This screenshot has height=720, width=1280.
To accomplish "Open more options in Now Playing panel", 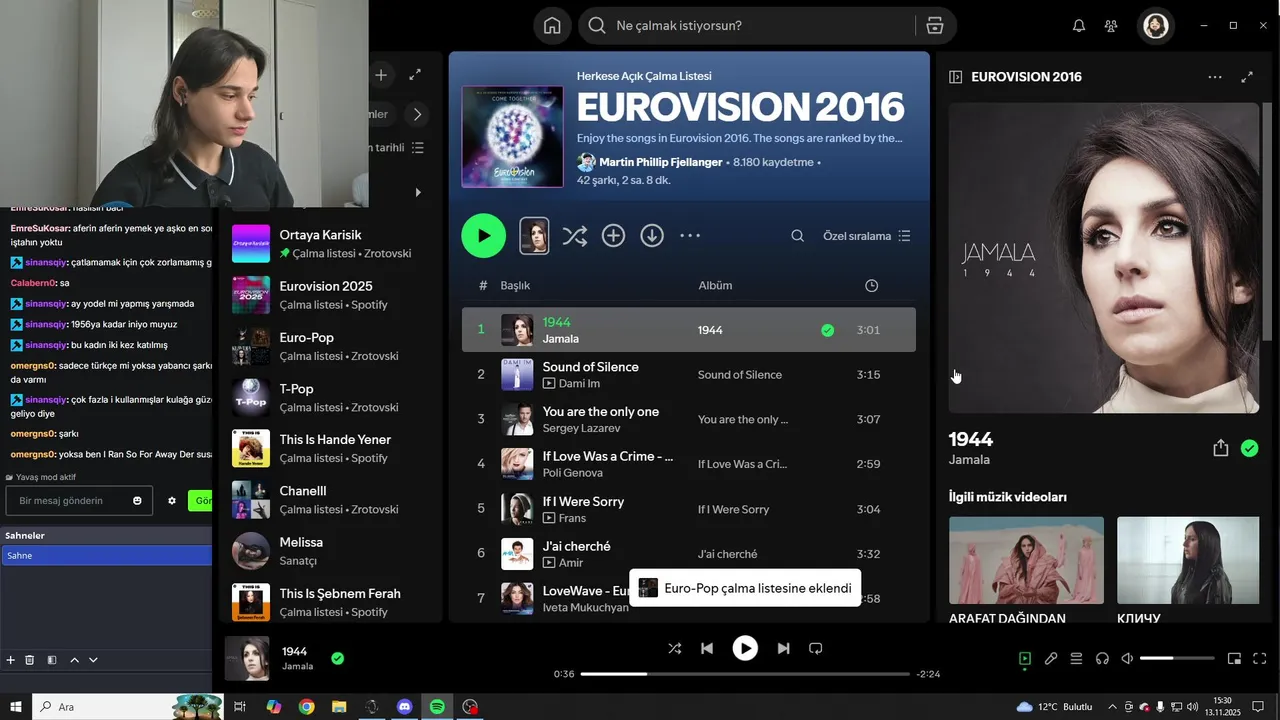I will click(x=1215, y=77).
